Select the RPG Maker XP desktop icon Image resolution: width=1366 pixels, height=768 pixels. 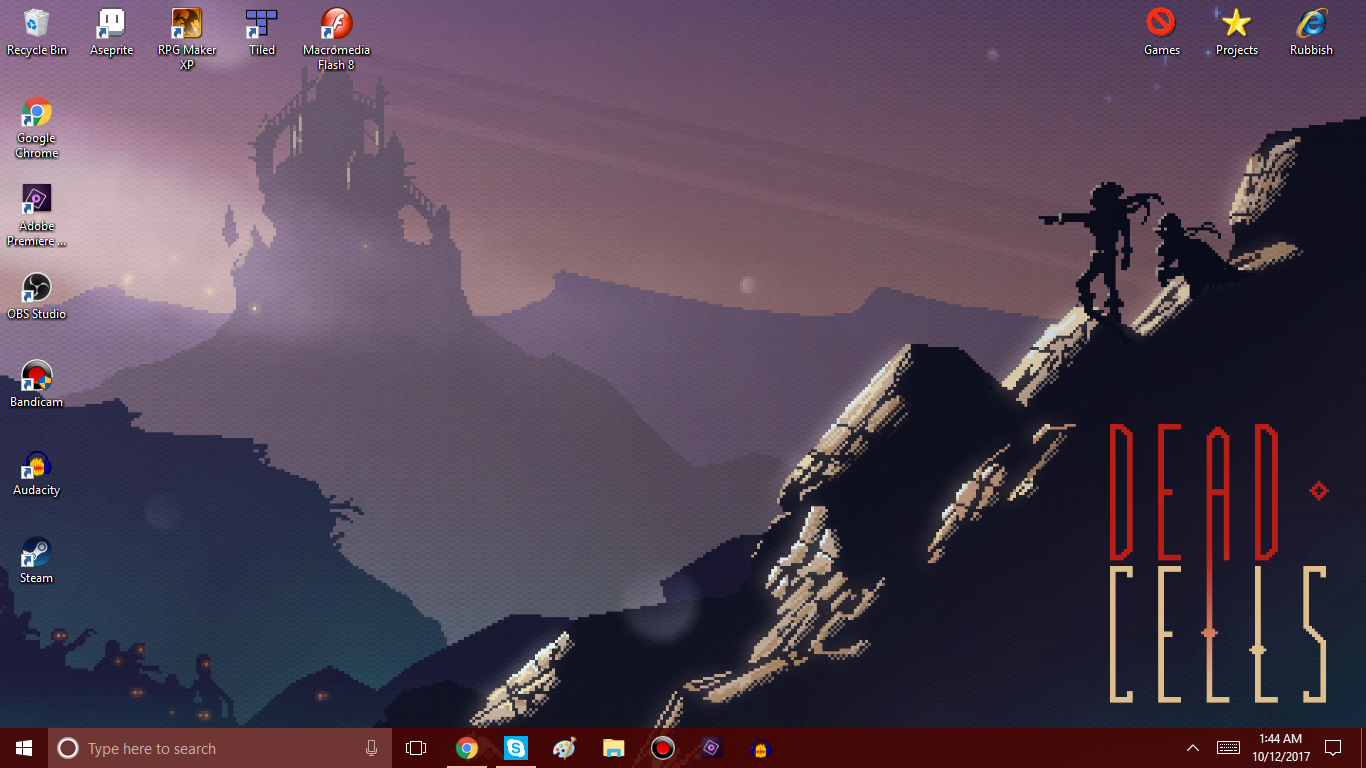[186, 24]
